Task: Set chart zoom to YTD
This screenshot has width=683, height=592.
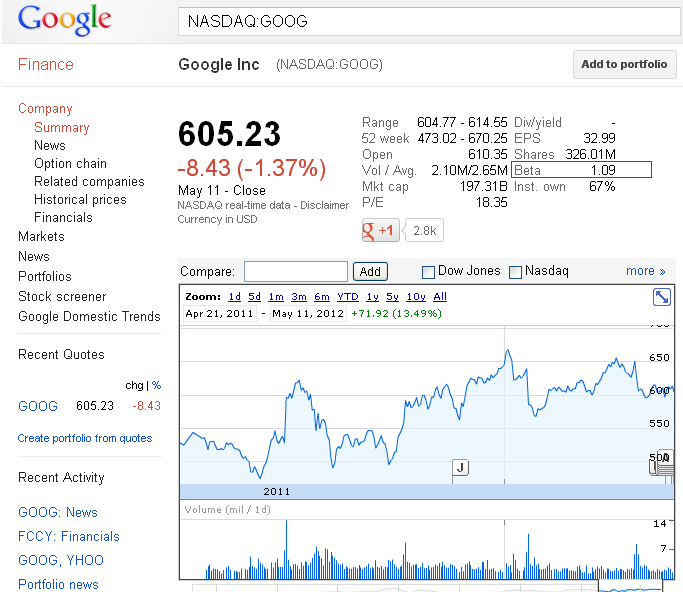Action: point(348,297)
